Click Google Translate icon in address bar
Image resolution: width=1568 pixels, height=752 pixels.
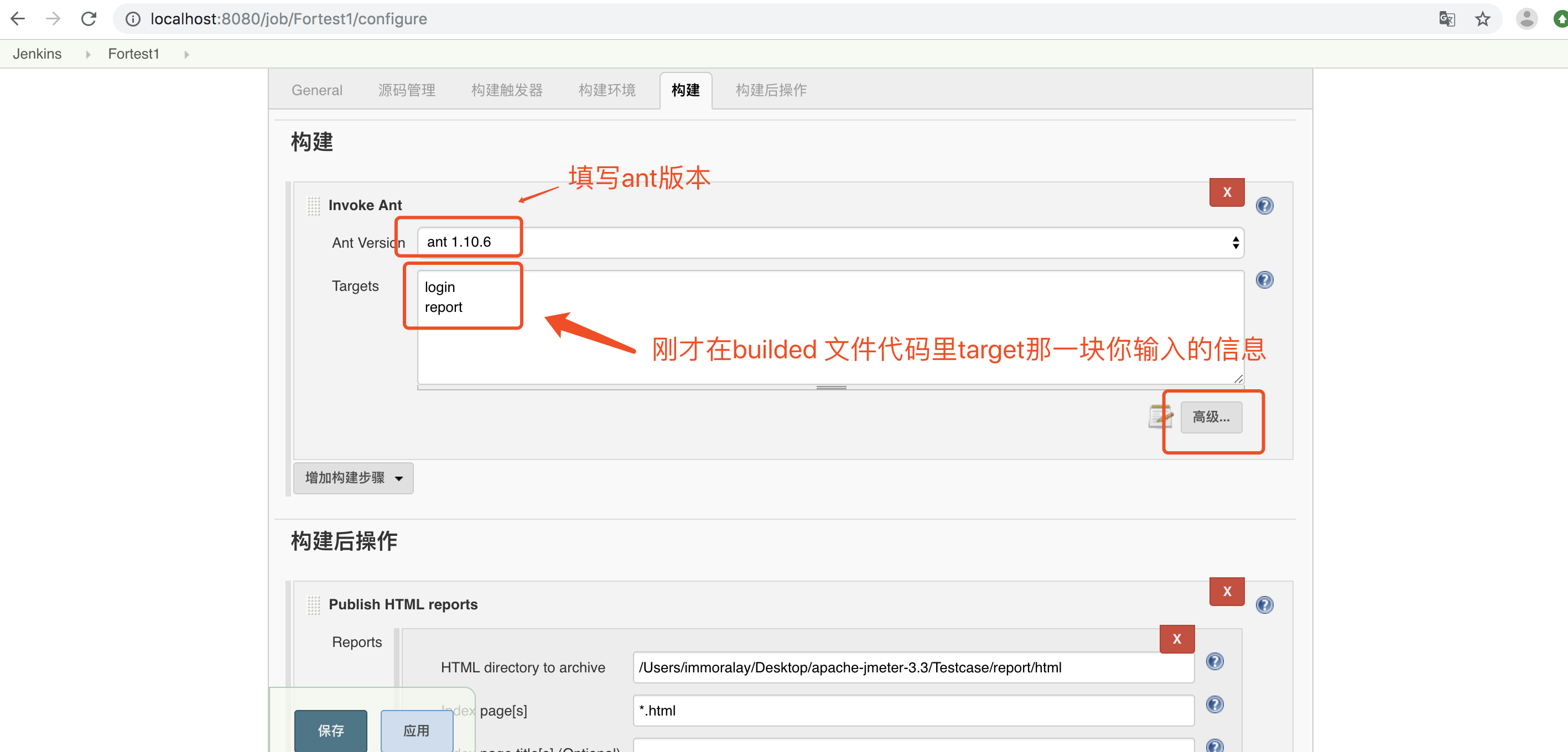1447,19
